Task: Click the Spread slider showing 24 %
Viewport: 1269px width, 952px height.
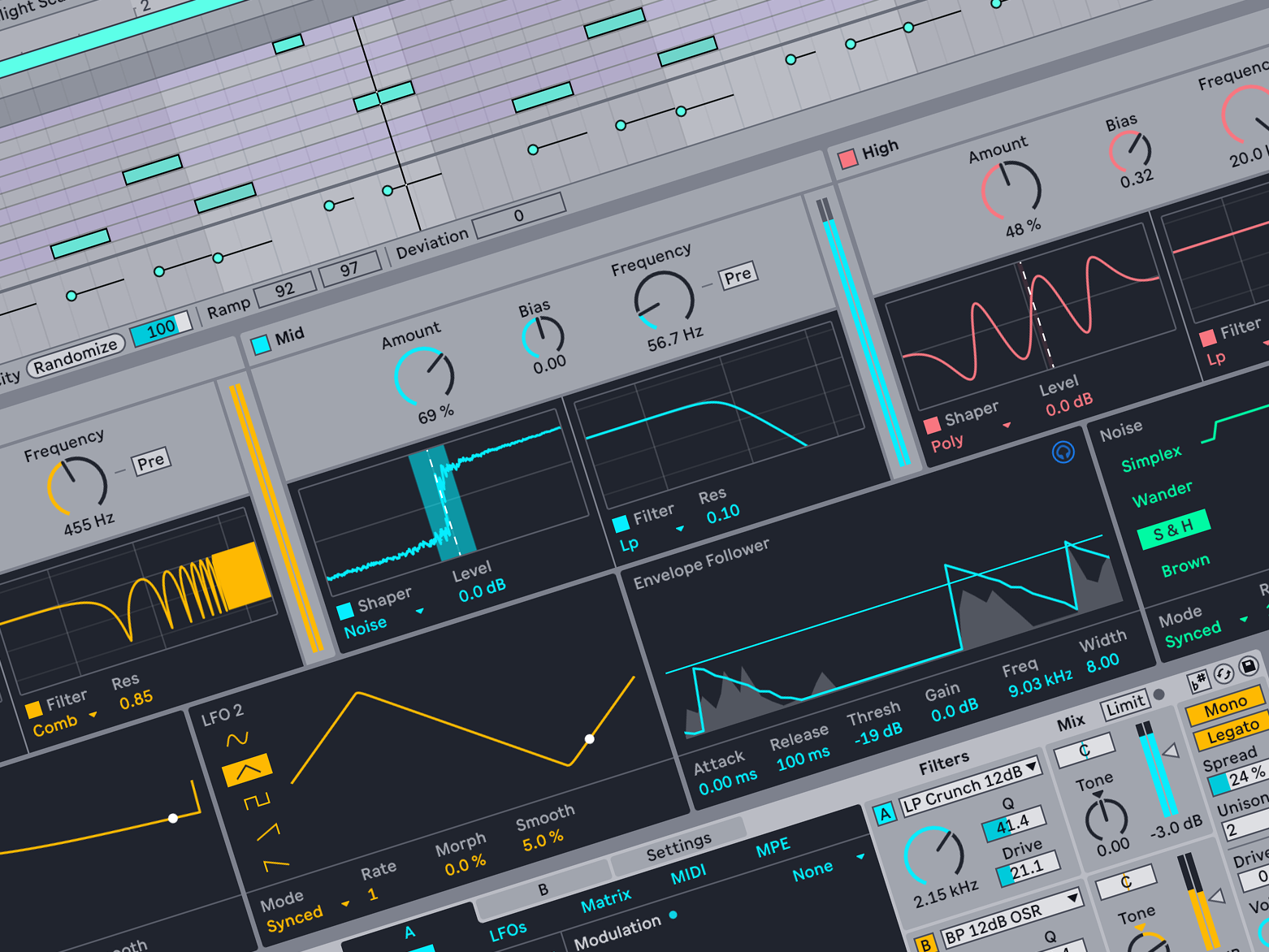Action: (1238, 778)
